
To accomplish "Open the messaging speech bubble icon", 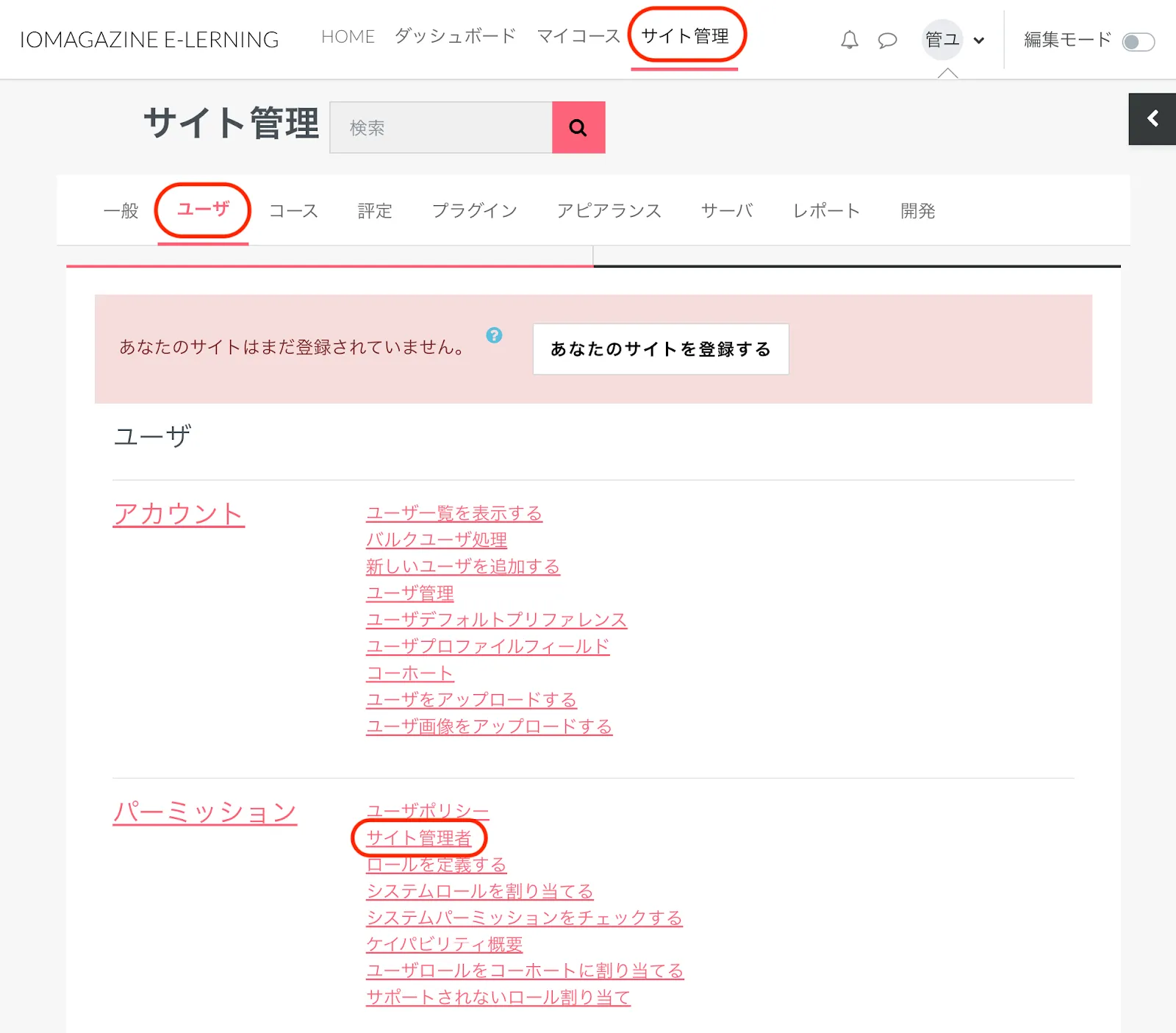I will coord(887,40).
